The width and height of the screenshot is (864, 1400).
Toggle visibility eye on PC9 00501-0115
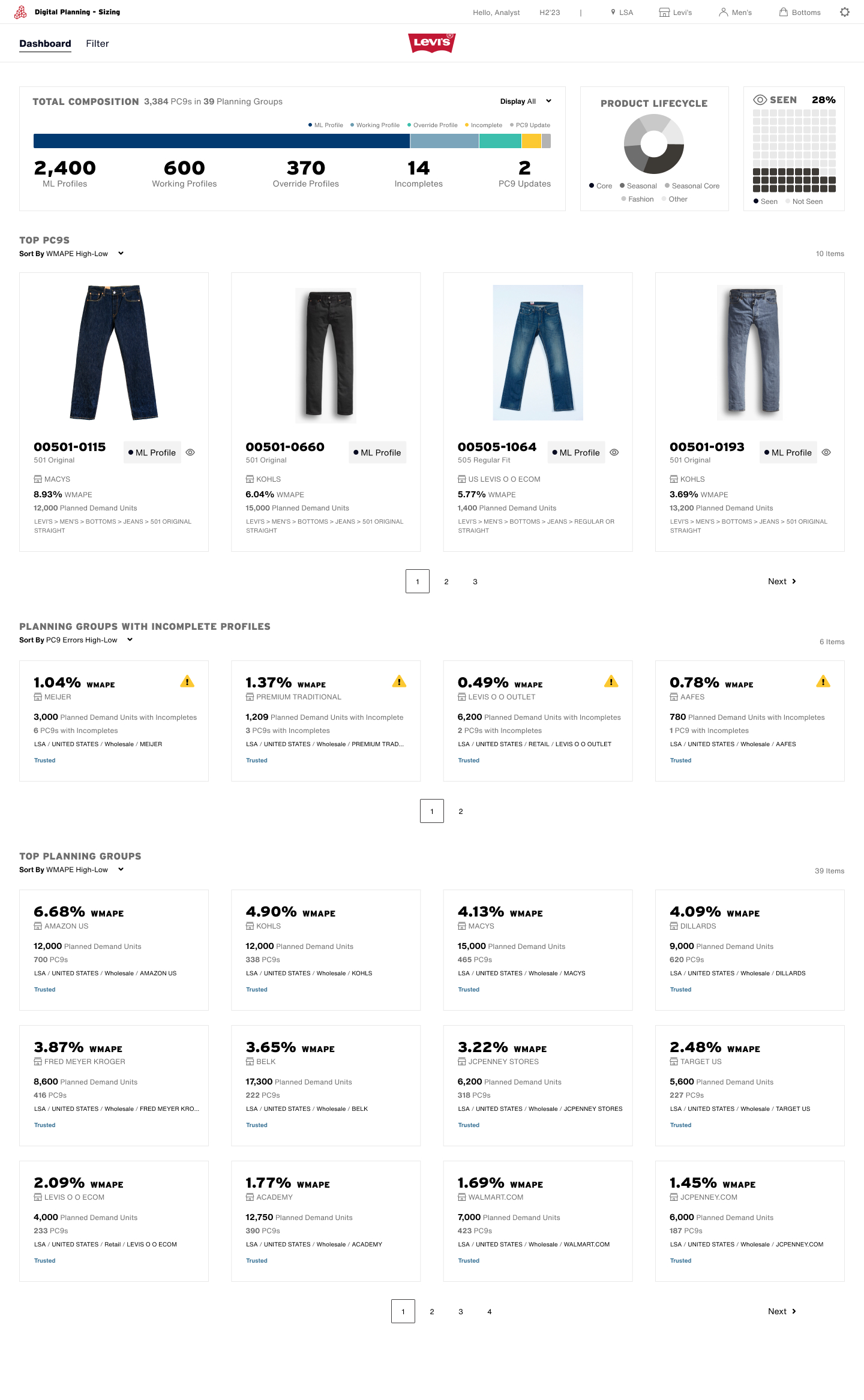[191, 452]
